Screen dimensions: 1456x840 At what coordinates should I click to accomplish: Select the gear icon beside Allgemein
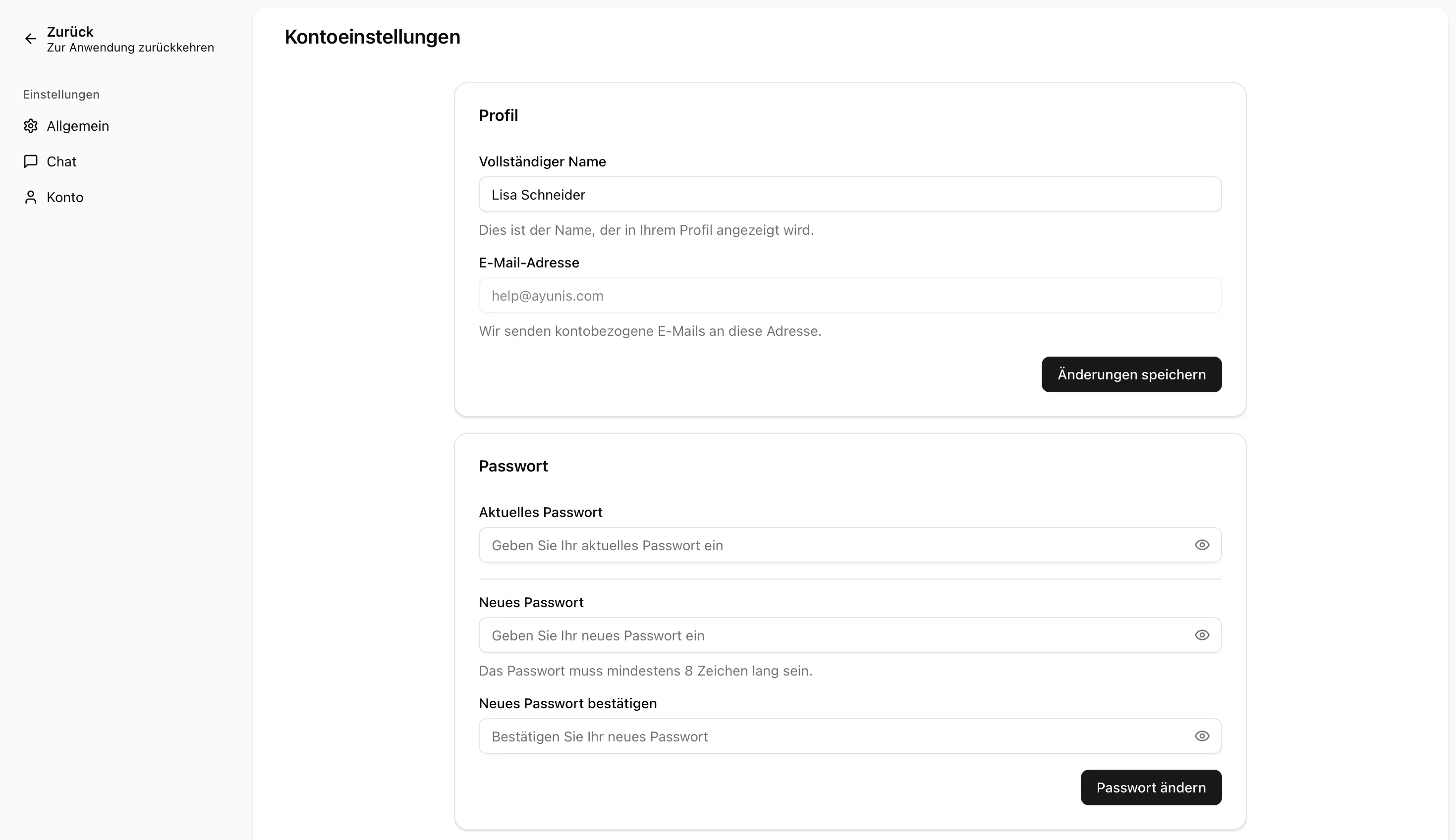(x=31, y=126)
